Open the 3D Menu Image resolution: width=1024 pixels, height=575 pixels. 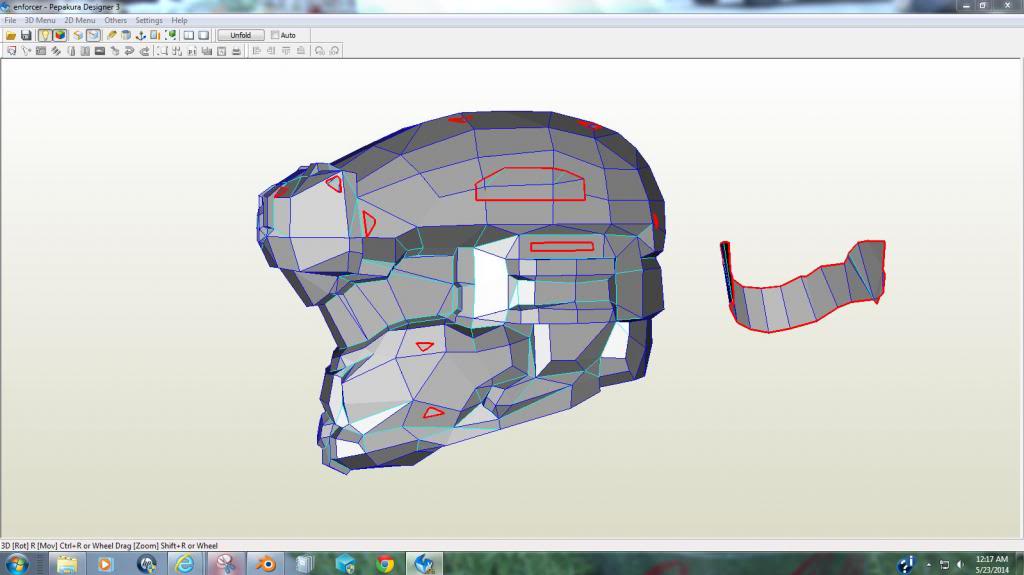point(40,20)
